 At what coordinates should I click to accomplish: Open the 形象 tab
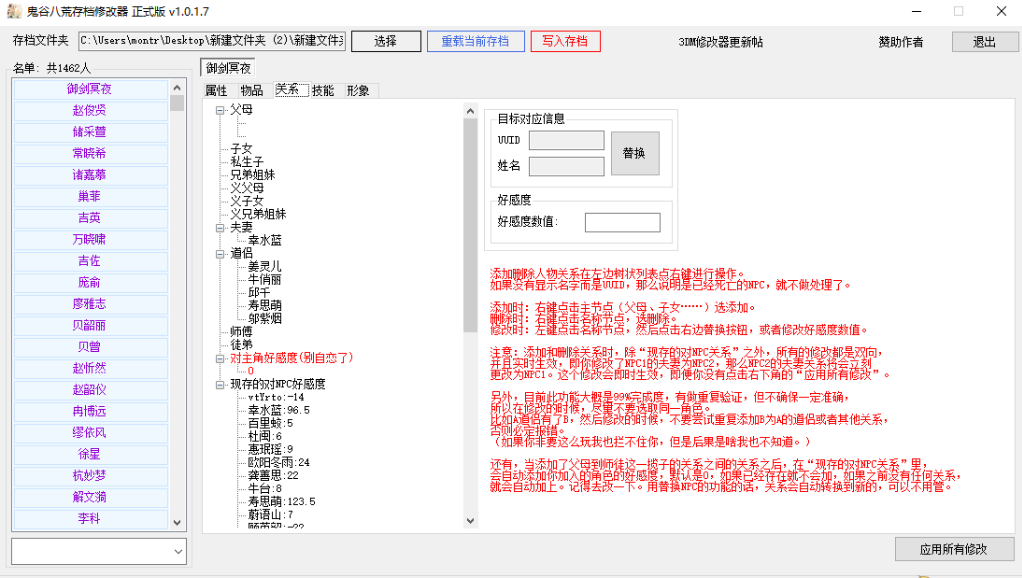point(358,90)
